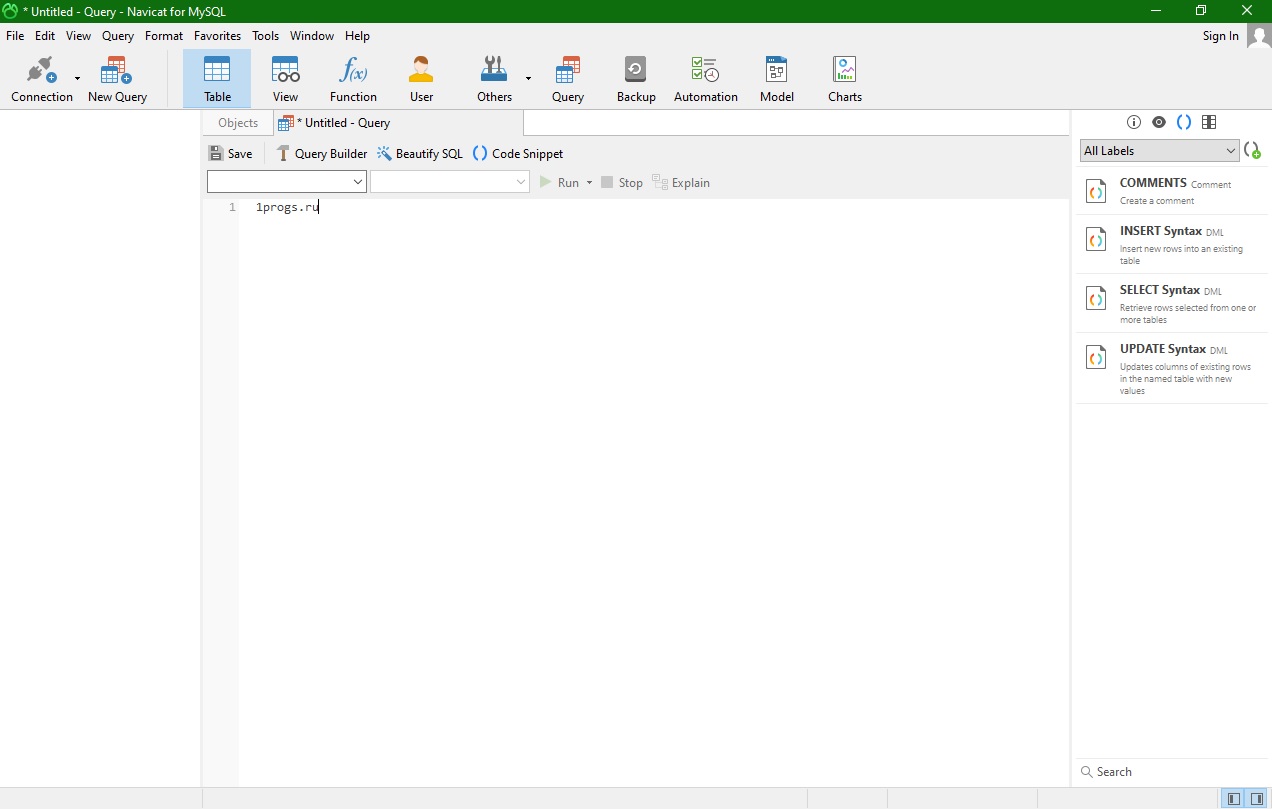Open the Tools menu

[x=265, y=36]
